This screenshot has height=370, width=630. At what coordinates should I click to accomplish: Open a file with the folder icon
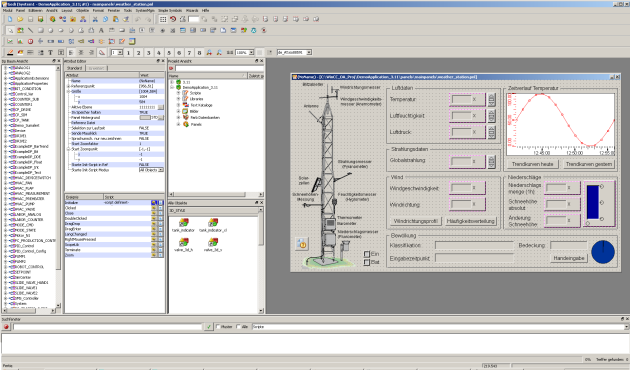[20, 19]
